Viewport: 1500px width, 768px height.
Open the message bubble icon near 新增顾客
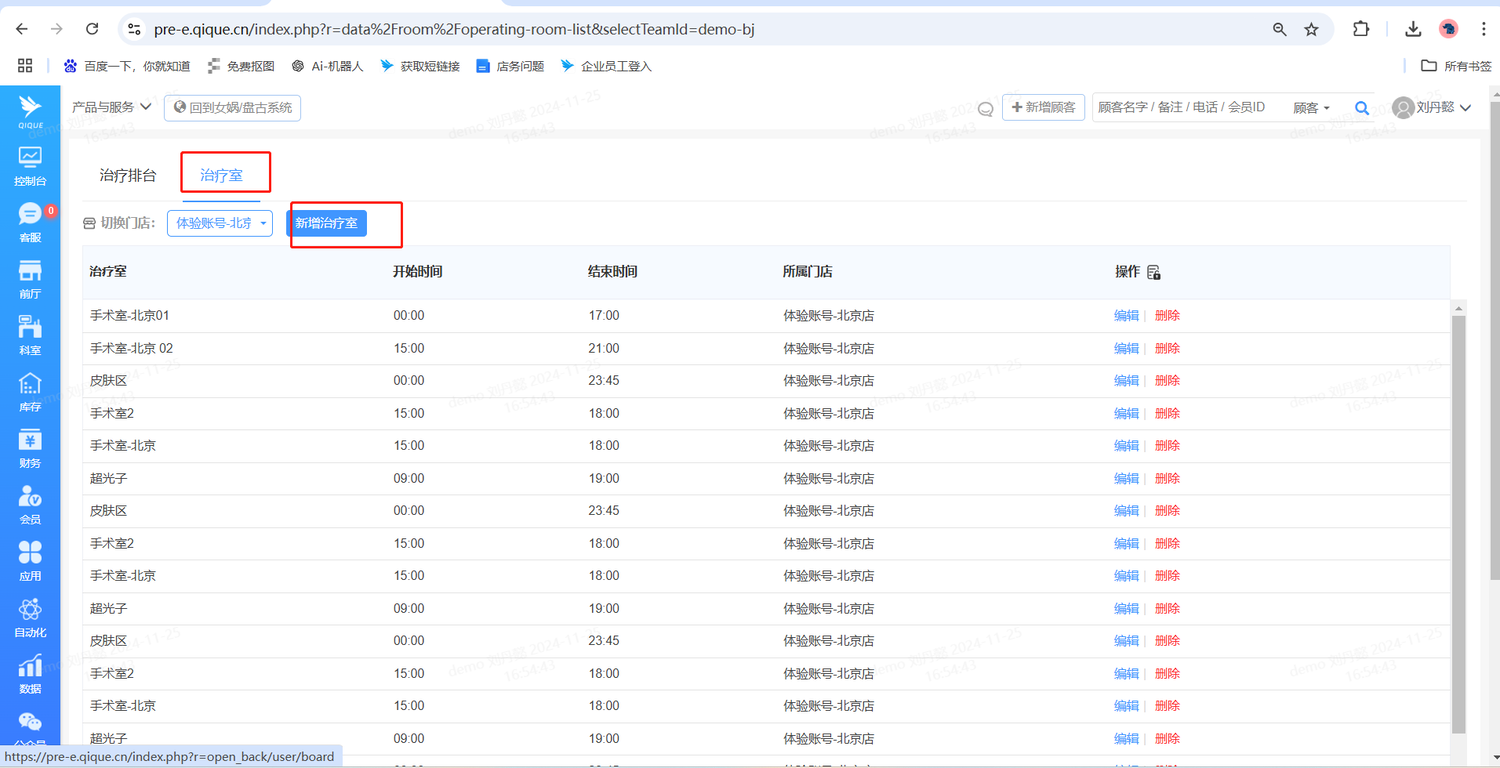point(985,109)
